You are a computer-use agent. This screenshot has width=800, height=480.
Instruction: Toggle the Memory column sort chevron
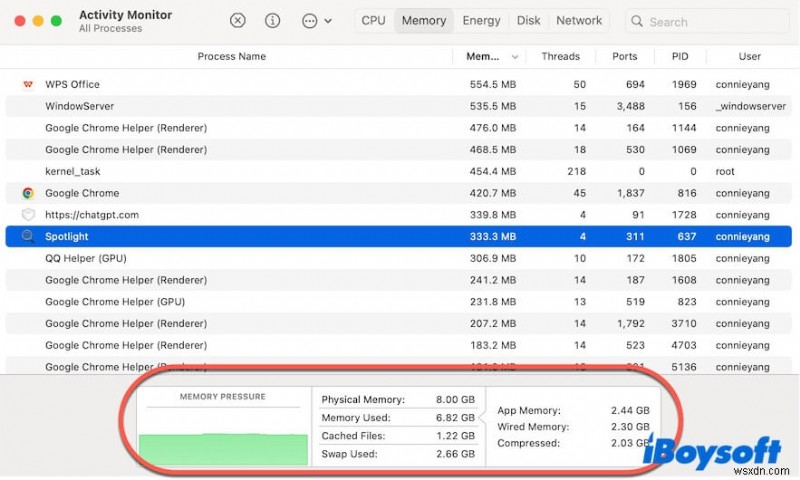(515, 57)
